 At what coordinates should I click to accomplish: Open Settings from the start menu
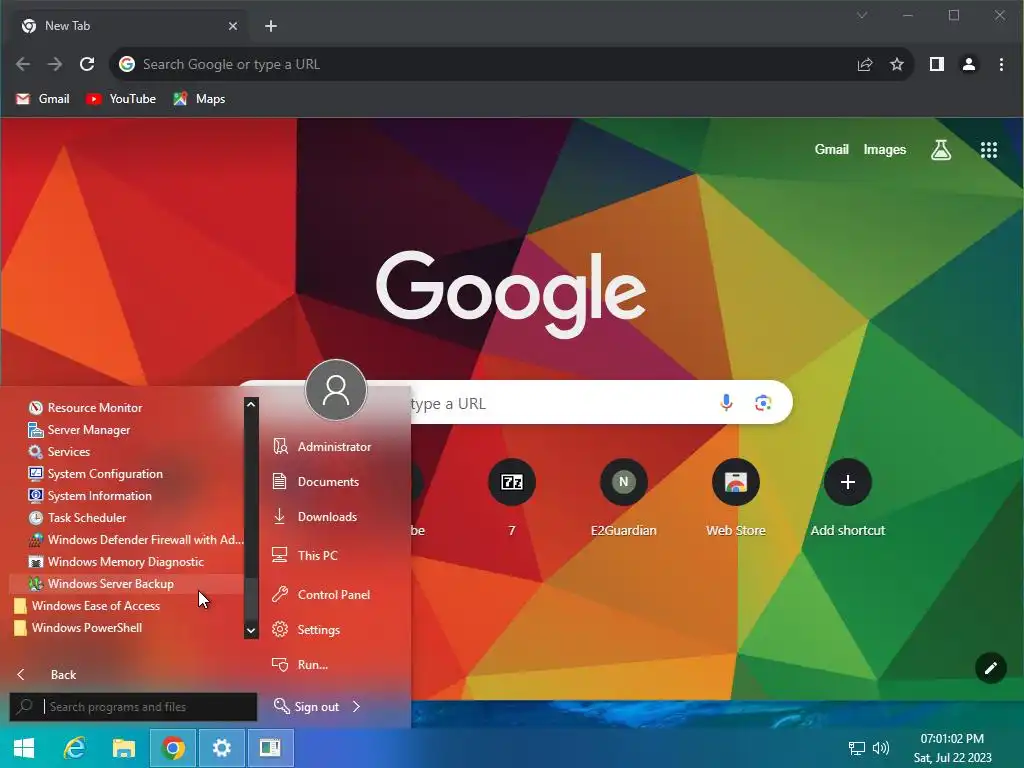pyautogui.click(x=307, y=630)
